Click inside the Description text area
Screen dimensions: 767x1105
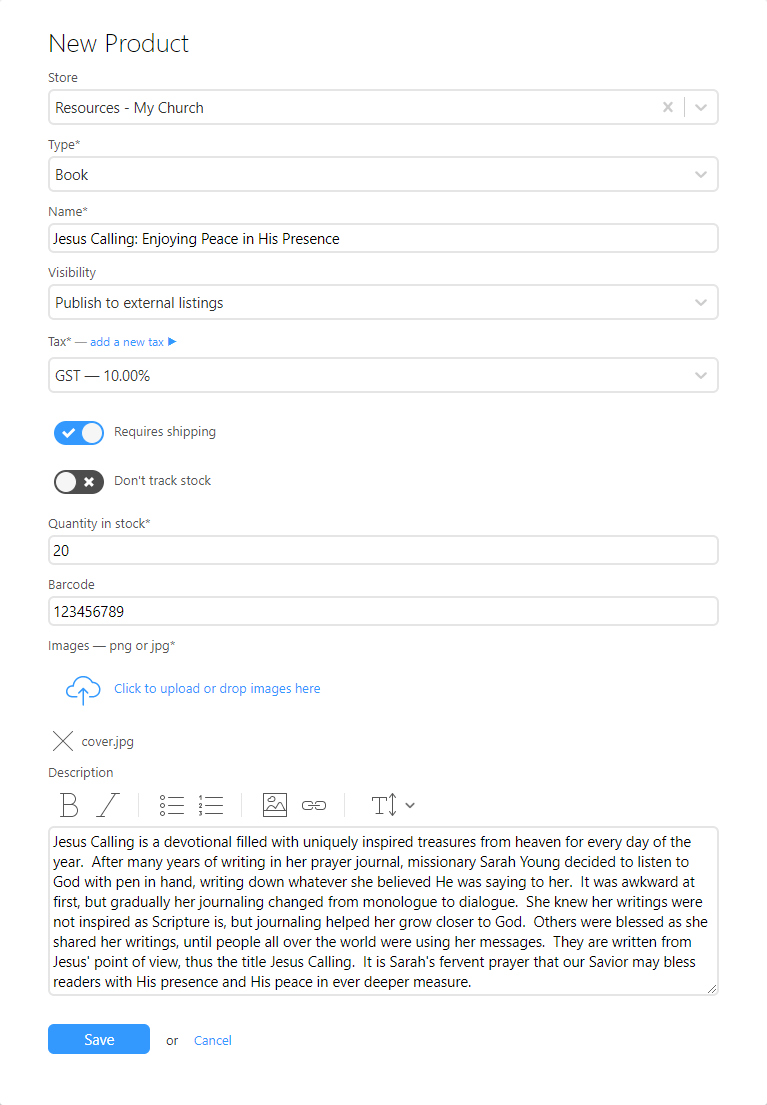click(x=383, y=911)
